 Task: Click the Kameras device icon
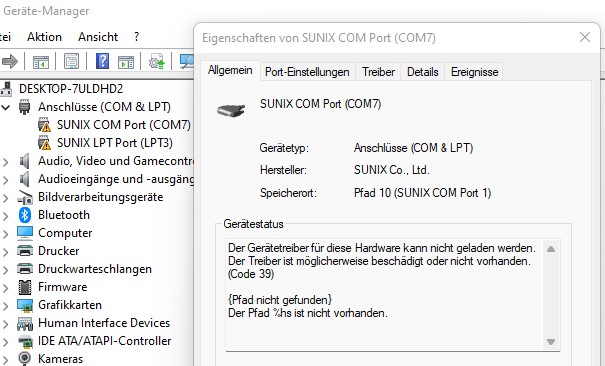click(25, 358)
